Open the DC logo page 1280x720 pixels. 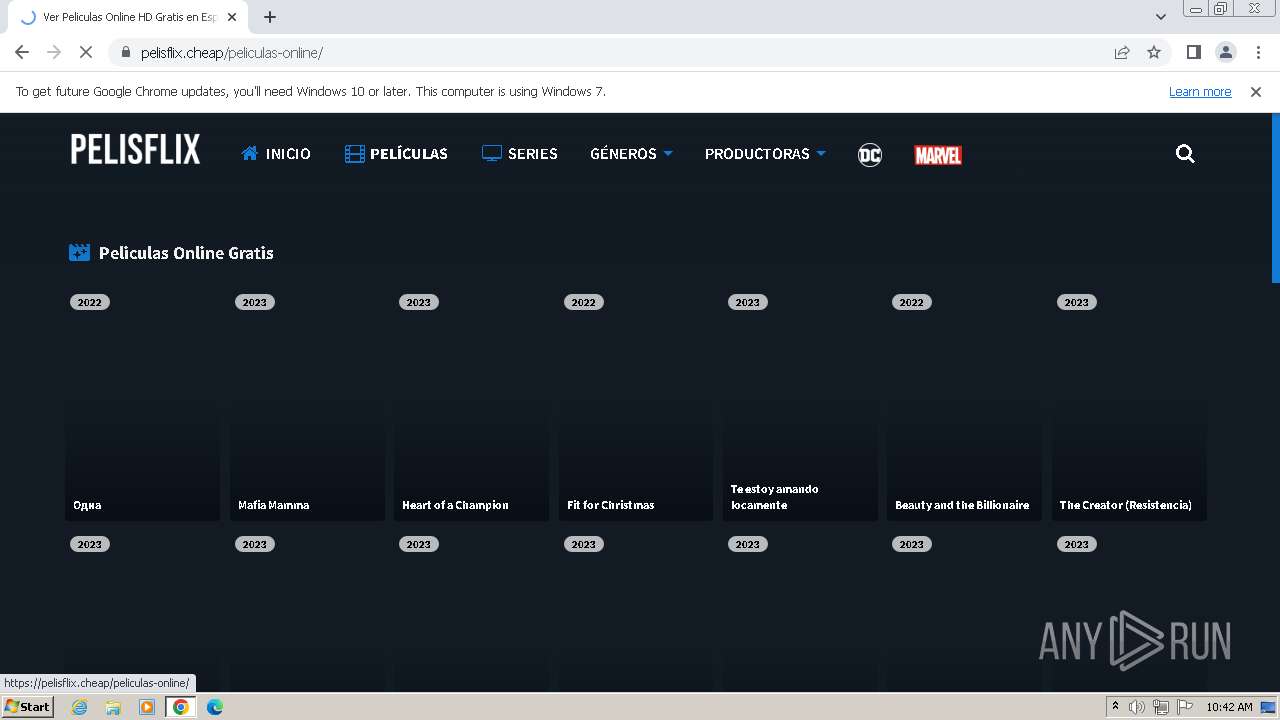click(870, 154)
